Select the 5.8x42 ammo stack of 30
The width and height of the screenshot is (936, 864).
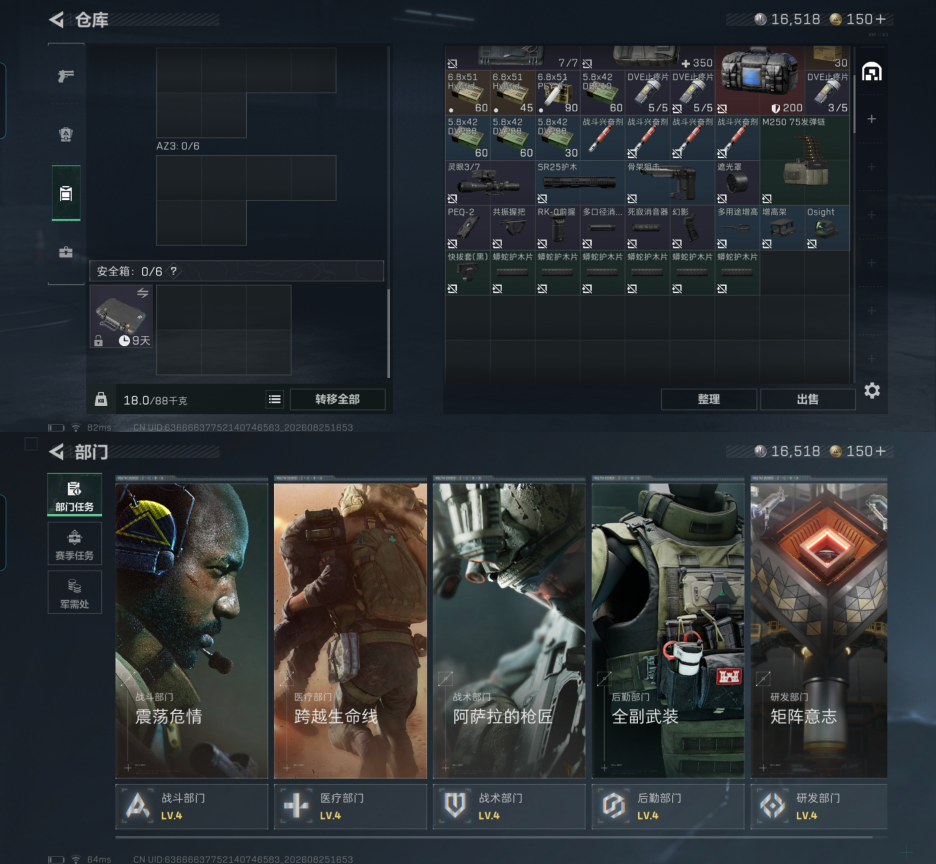(x=558, y=138)
